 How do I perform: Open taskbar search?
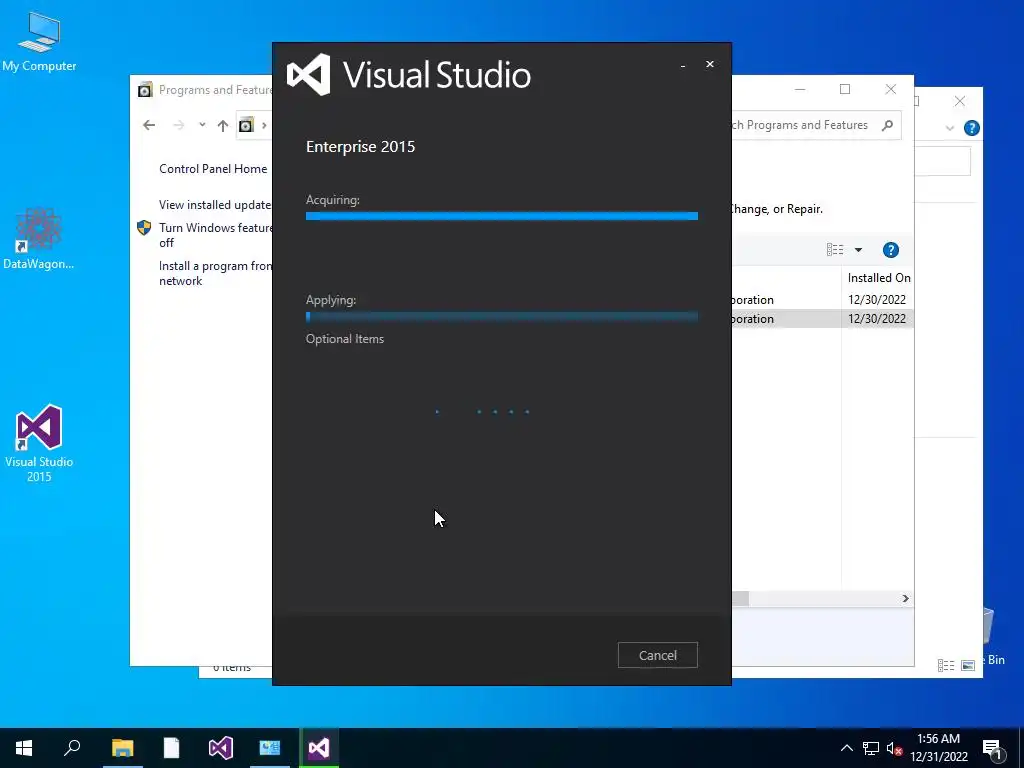click(x=72, y=748)
